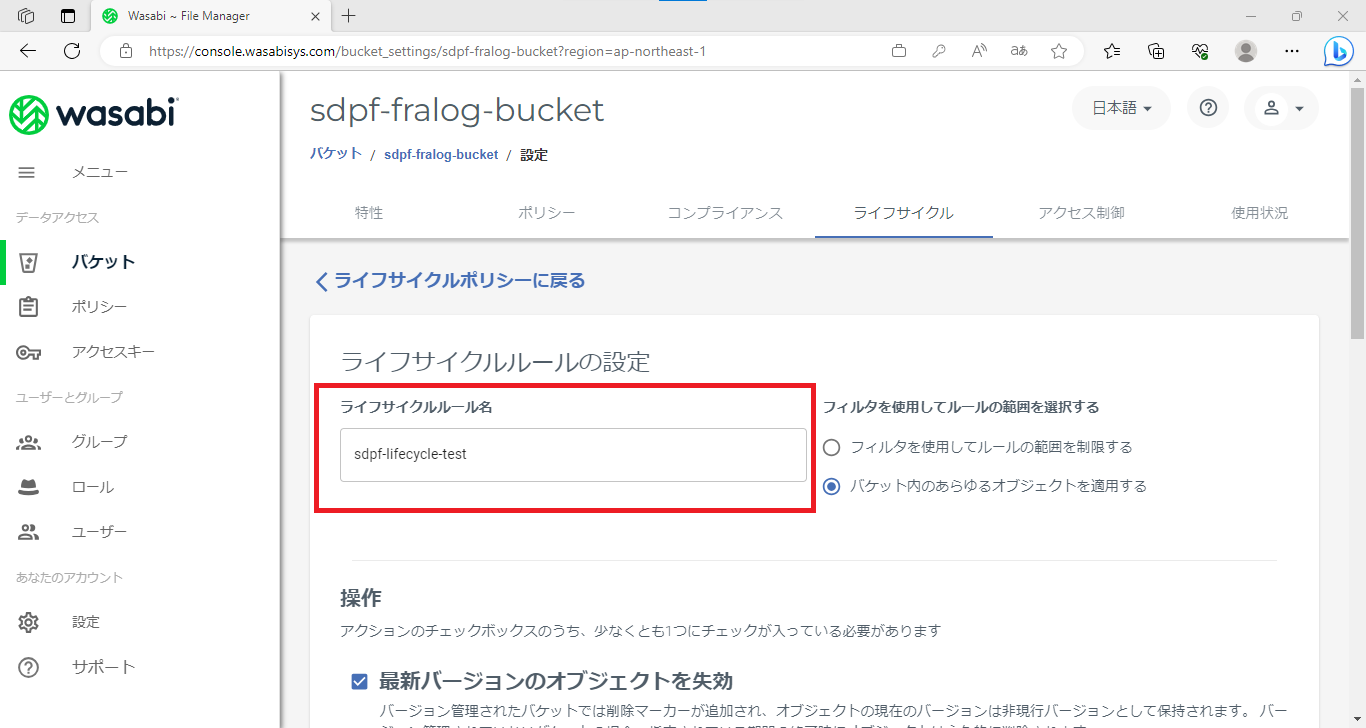Viewport: 1366px width, 728px height.
Task: Click the browser address bar URL
Action: [x=427, y=51]
